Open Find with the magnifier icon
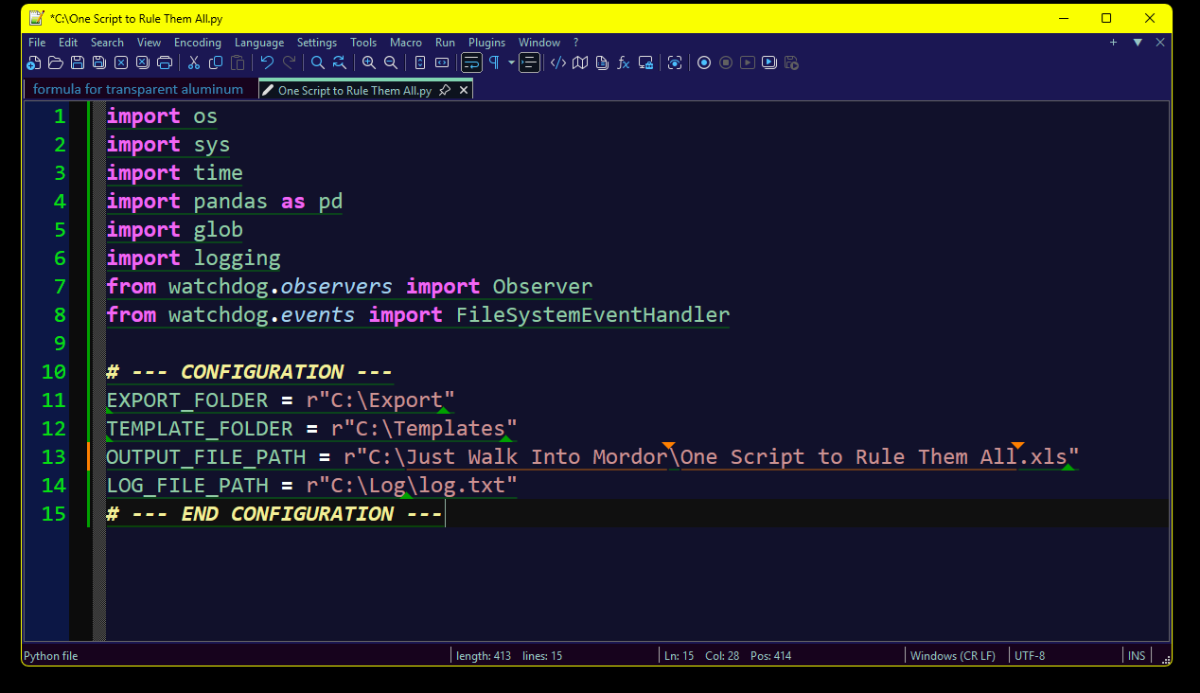 [318, 63]
